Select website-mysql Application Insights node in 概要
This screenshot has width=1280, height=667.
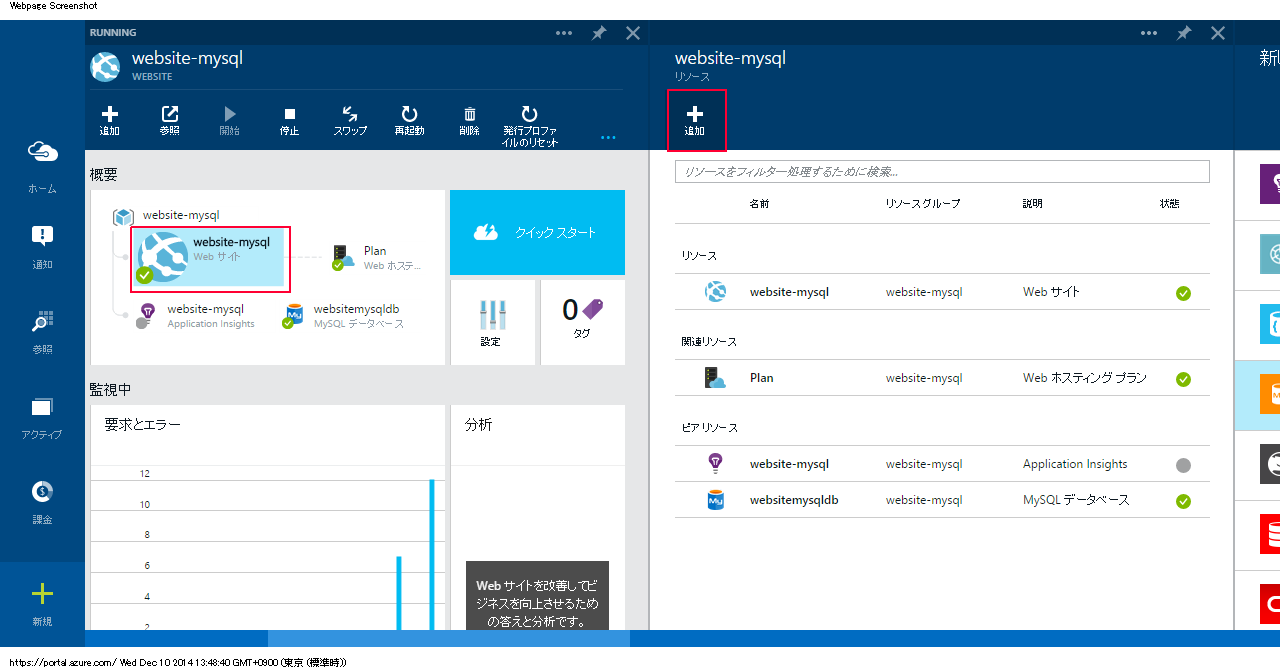tap(196, 316)
